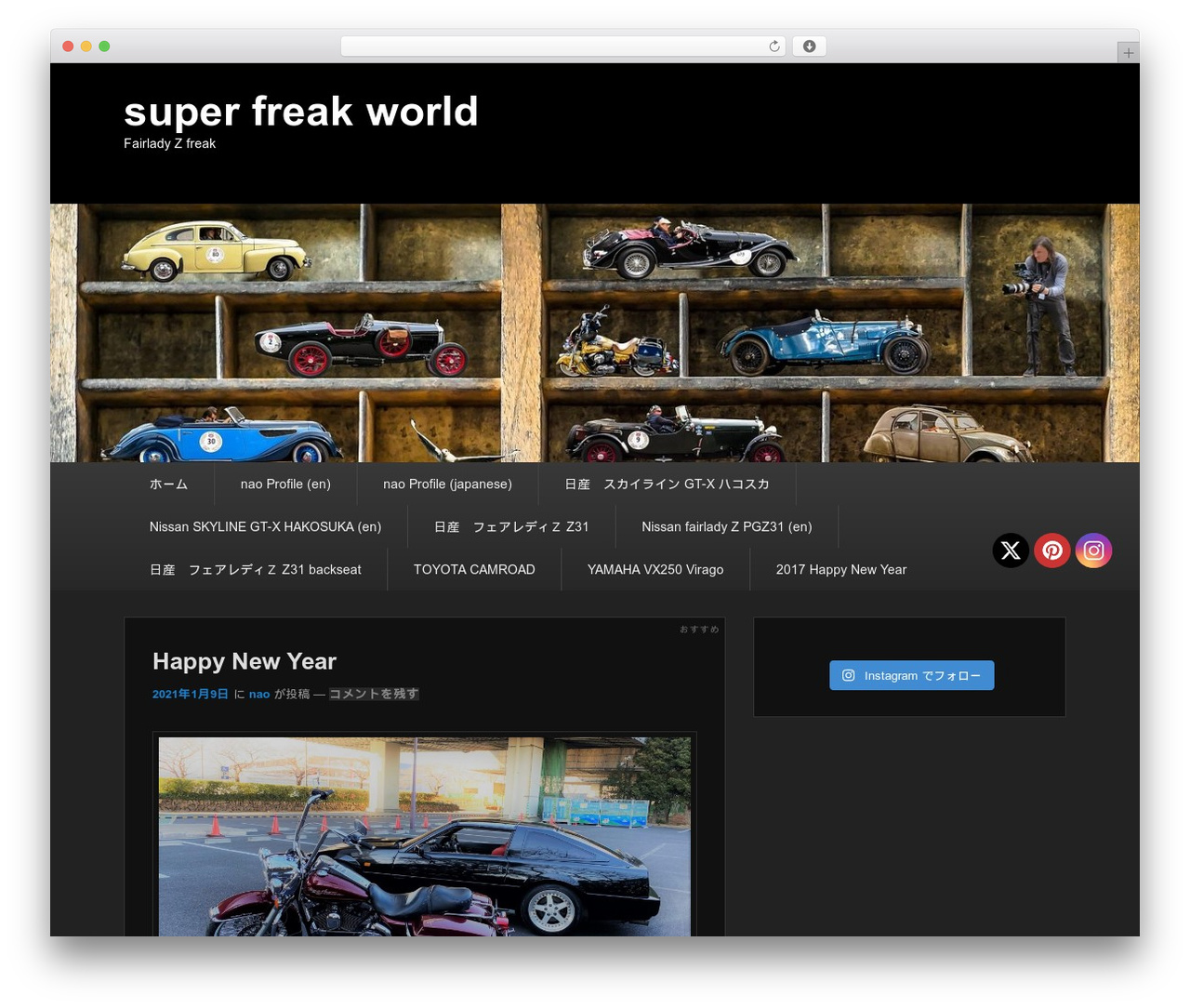
Task: Open the Pinterest social icon
Action: tap(1052, 550)
